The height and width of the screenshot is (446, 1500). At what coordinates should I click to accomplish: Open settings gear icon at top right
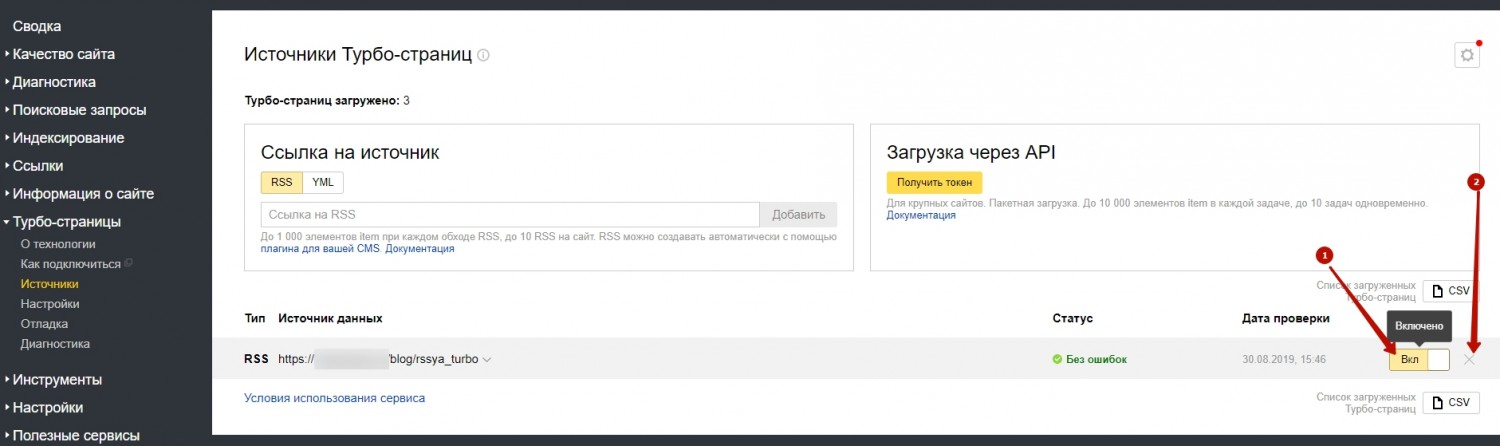tap(1467, 56)
